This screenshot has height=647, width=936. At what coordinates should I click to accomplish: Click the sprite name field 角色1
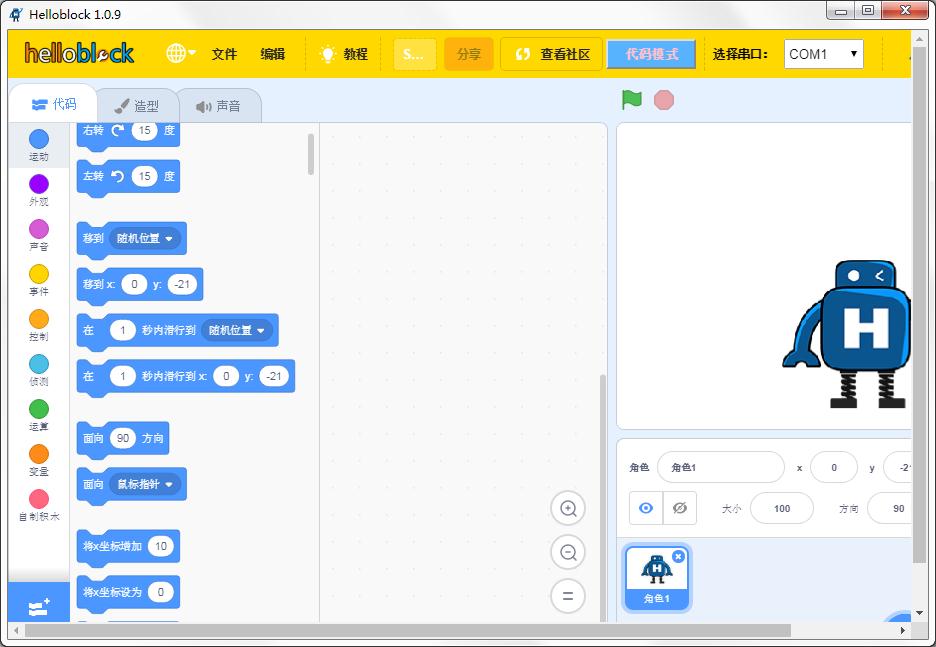[x=720, y=467]
